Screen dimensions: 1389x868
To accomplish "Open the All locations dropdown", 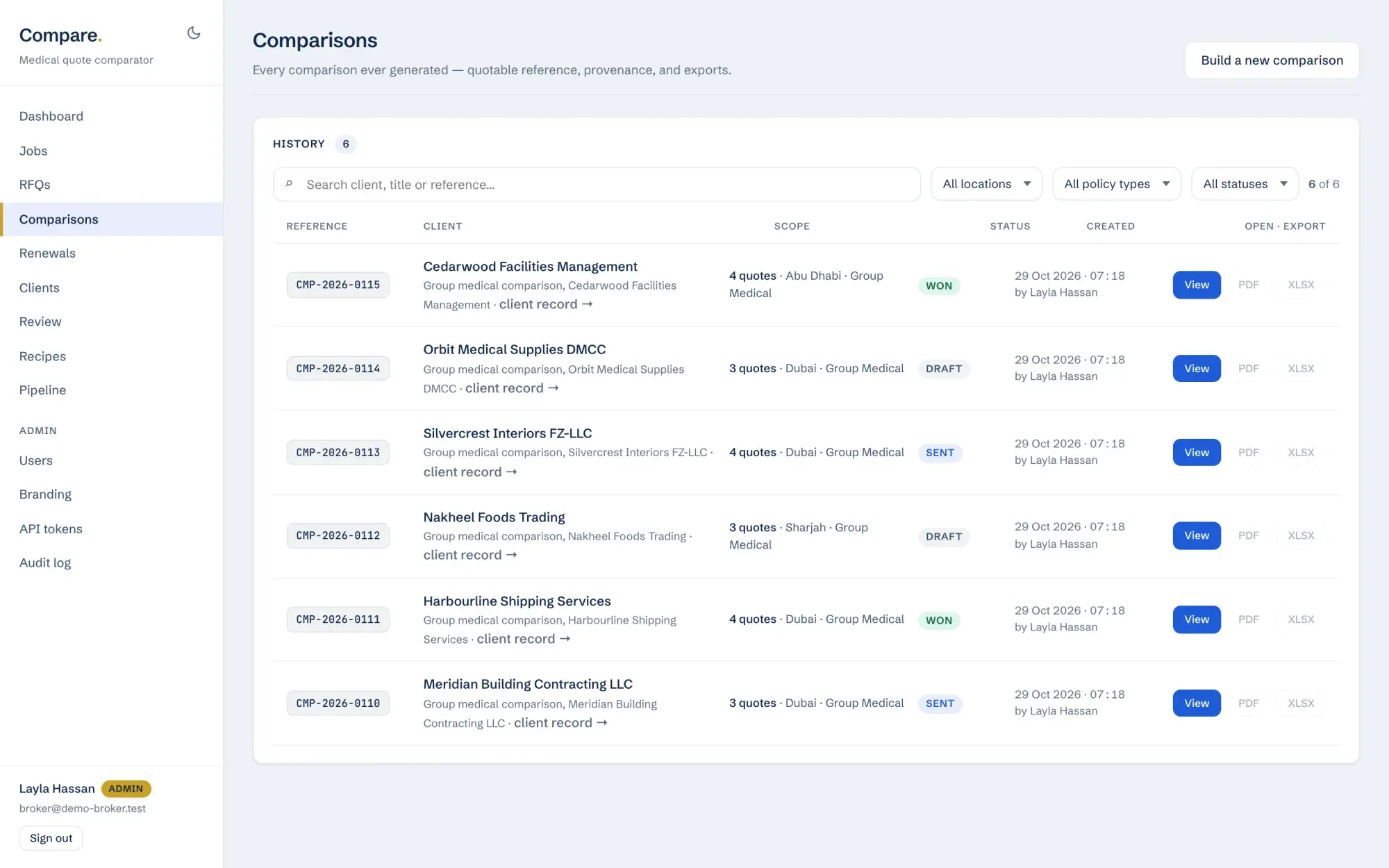I will pyautogui.click(x=986, y=184).
